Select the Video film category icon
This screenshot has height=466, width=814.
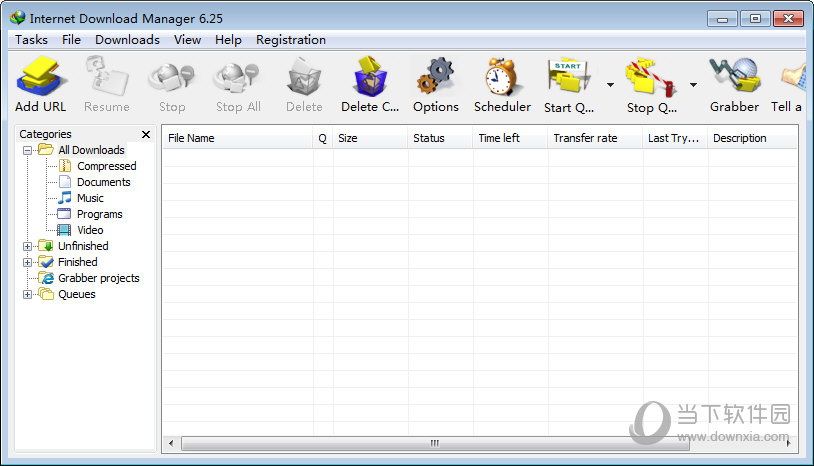tap(64, 230)
